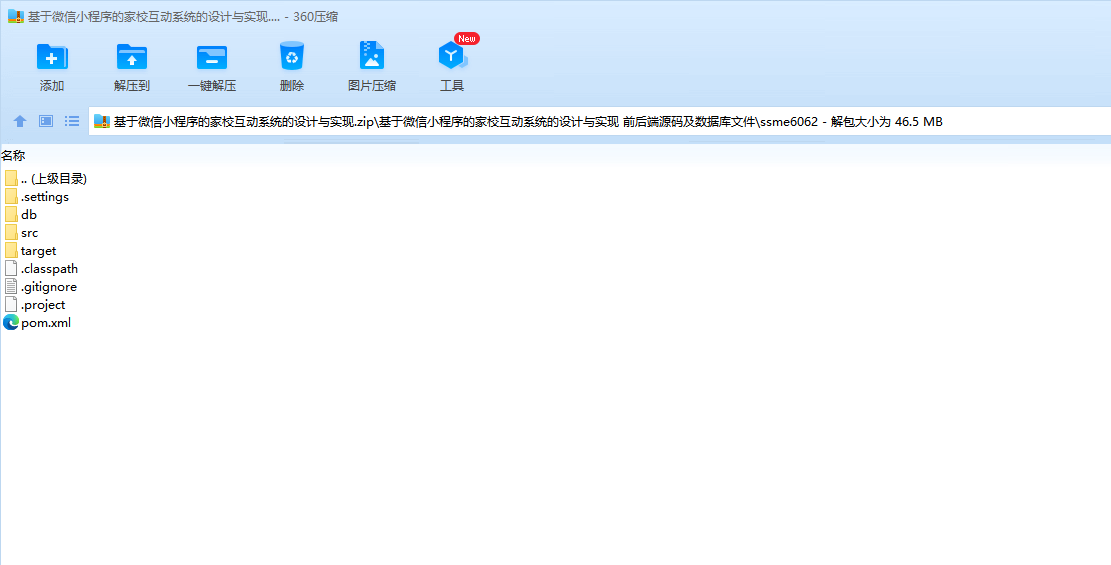Screen dimensions: 1111x565
Task: Select the src folder icon
Action: tap(11, 233)
